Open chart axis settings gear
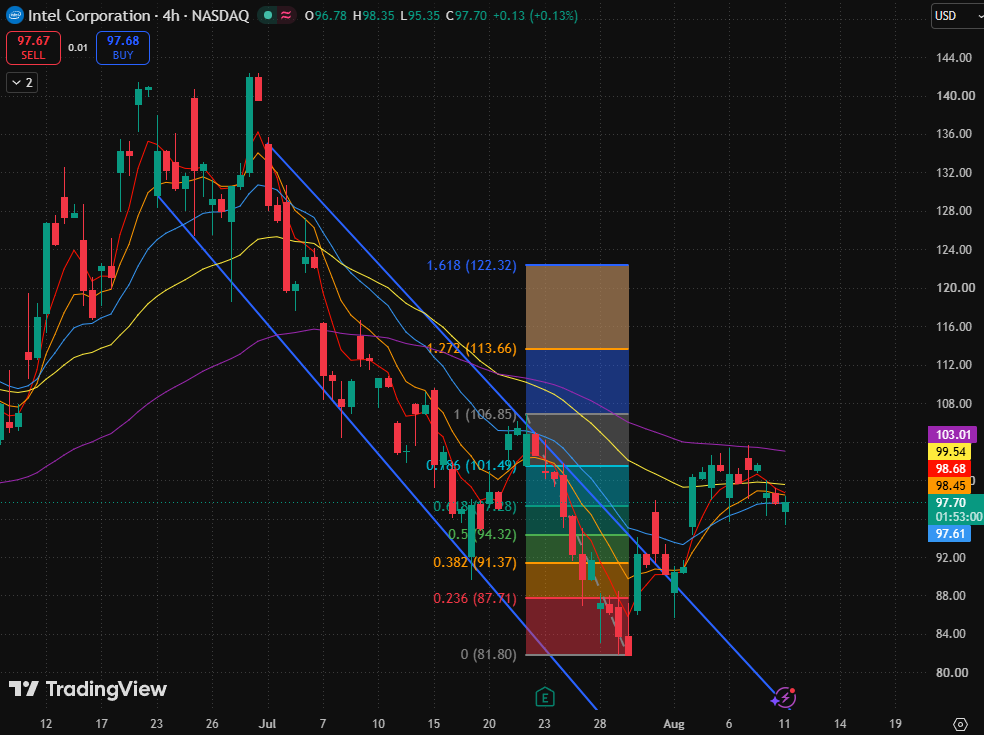Screen dimensions: 984x735 [960, 724]
